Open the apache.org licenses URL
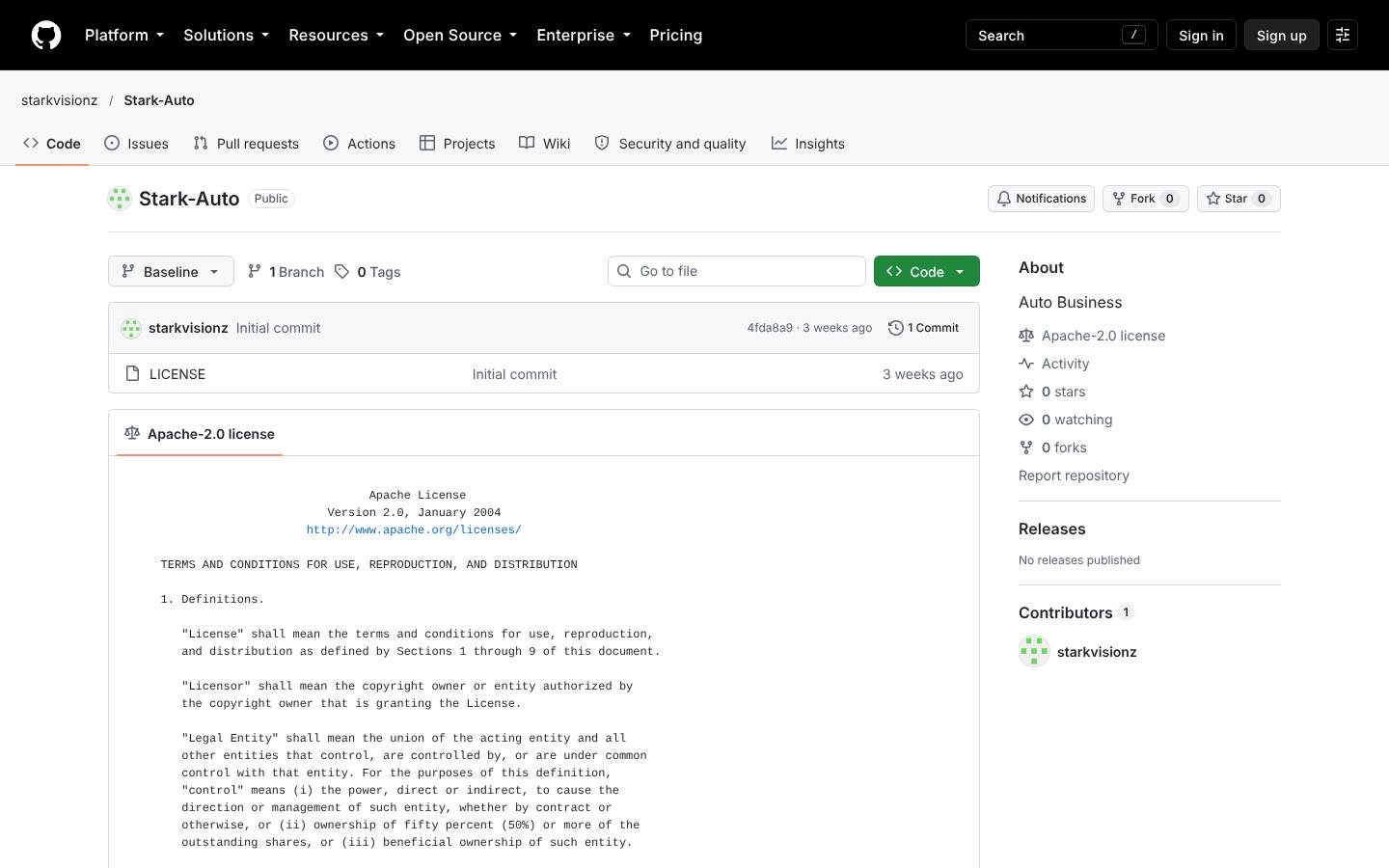This screenshot has height=868, width=1389. (414, 529)
